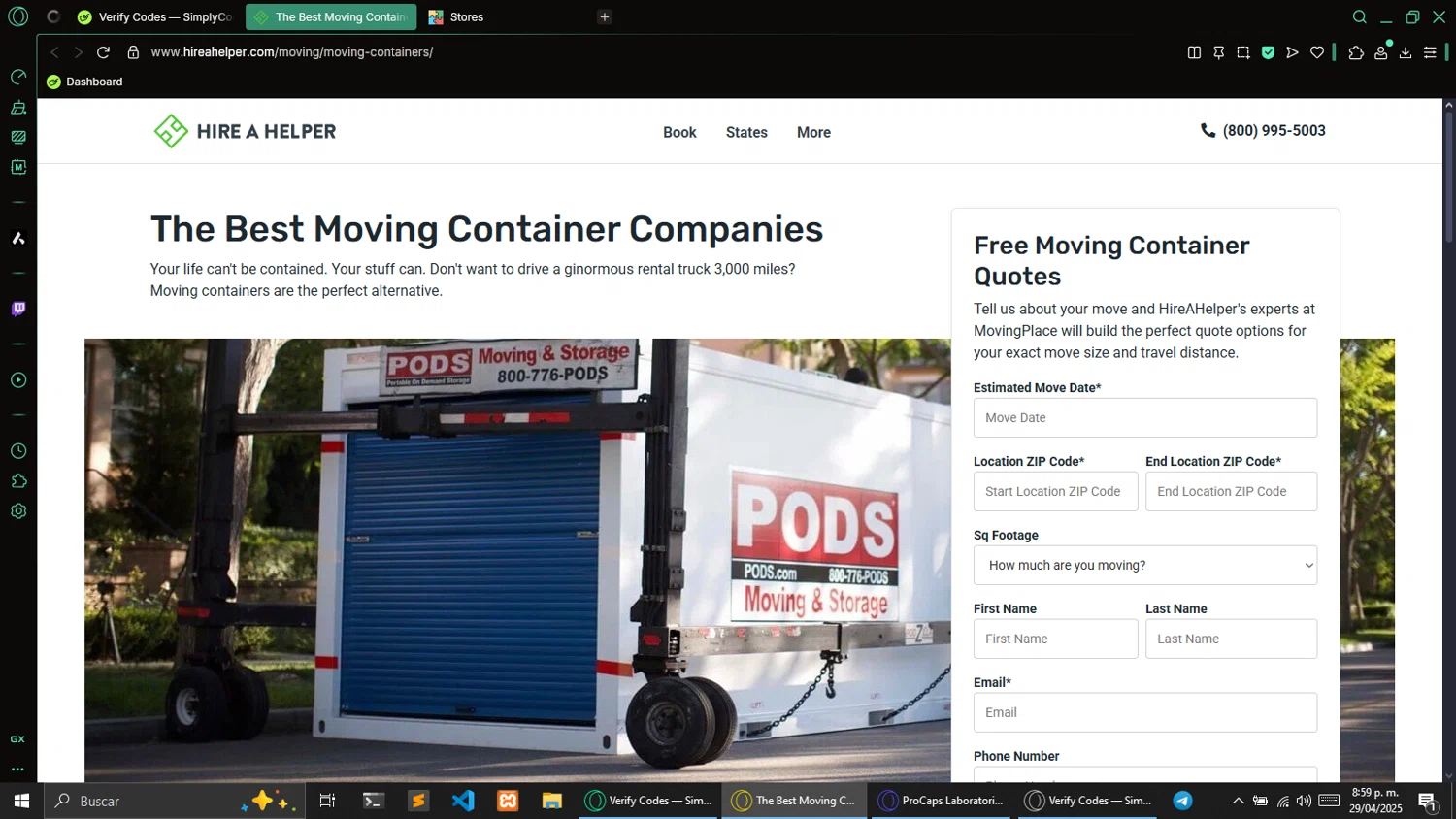Open Visual Studio Code from taskbar
The image size is (1456, 819).
463,801
